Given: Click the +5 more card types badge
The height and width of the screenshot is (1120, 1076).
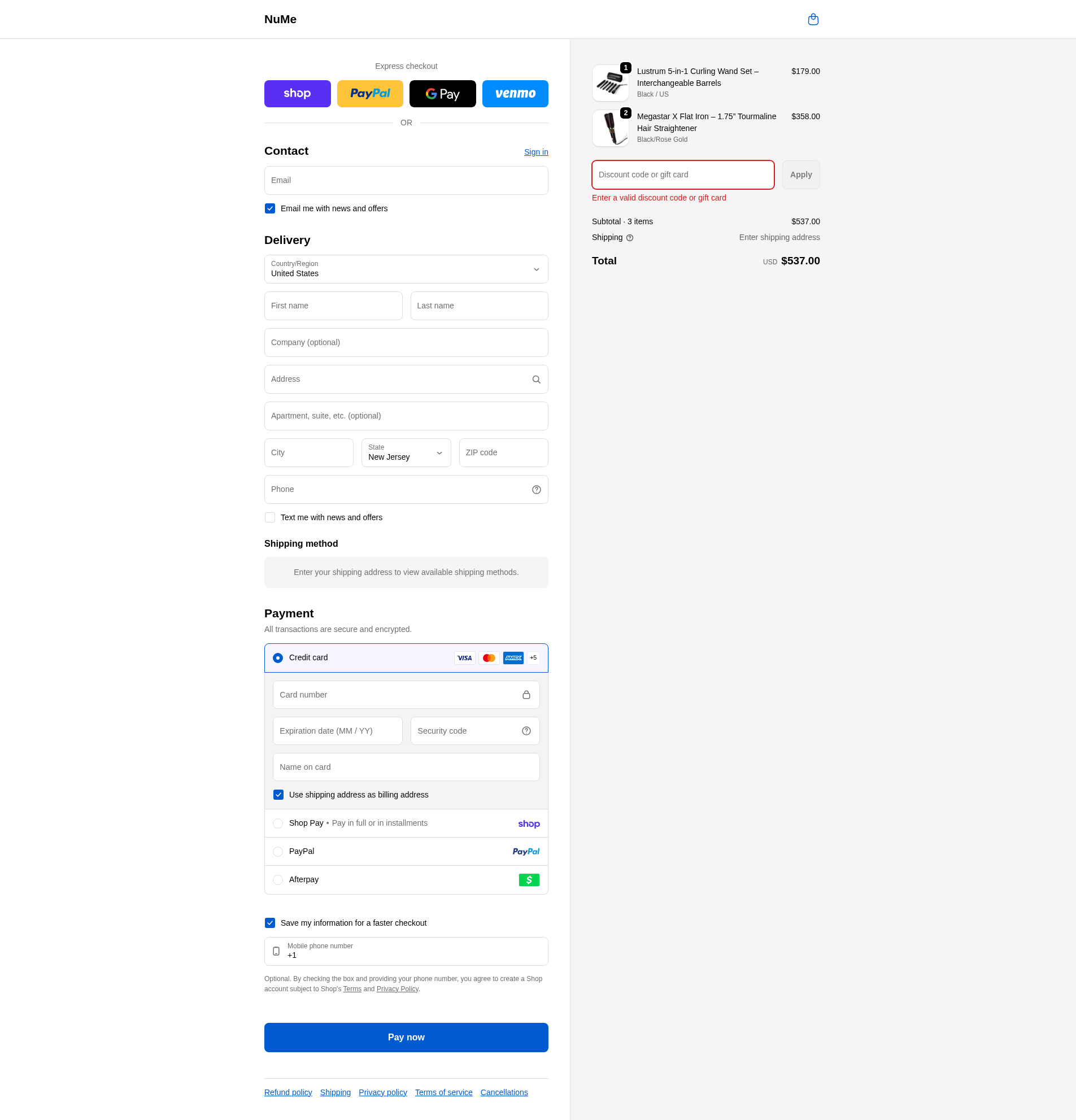Looking at the screenshot, I should tap(533, 658).
